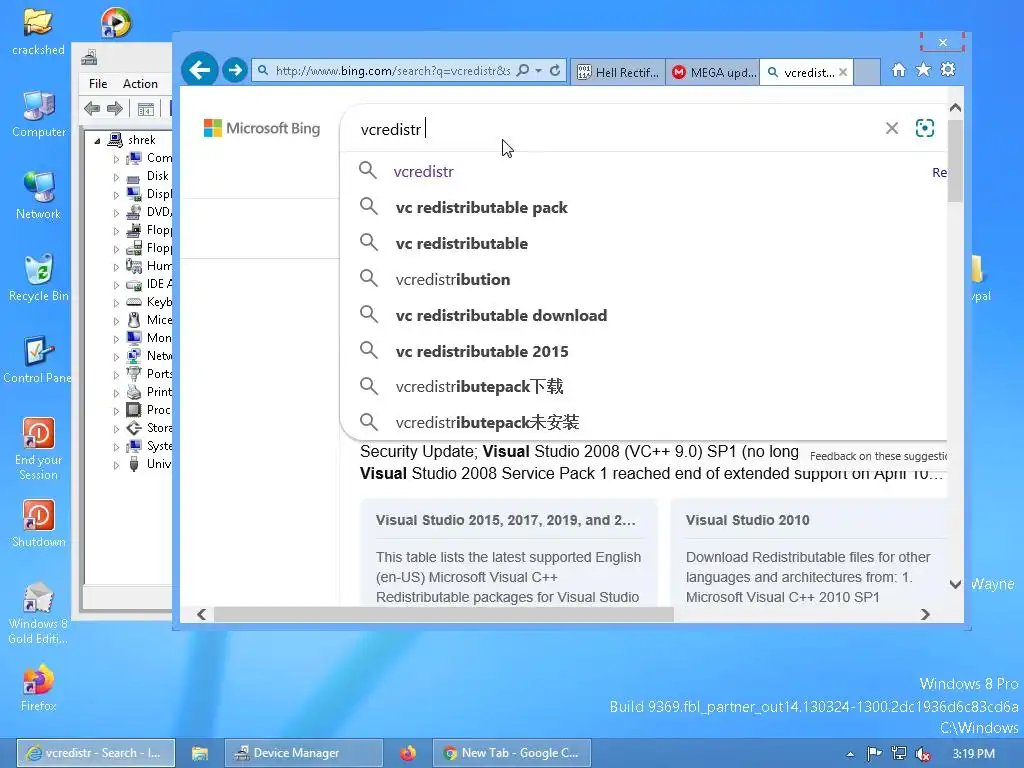This screenshot has height=768, width=1024.
Task: Open the address bar autocomplete dropdown arrow
Action: point(539,71)
